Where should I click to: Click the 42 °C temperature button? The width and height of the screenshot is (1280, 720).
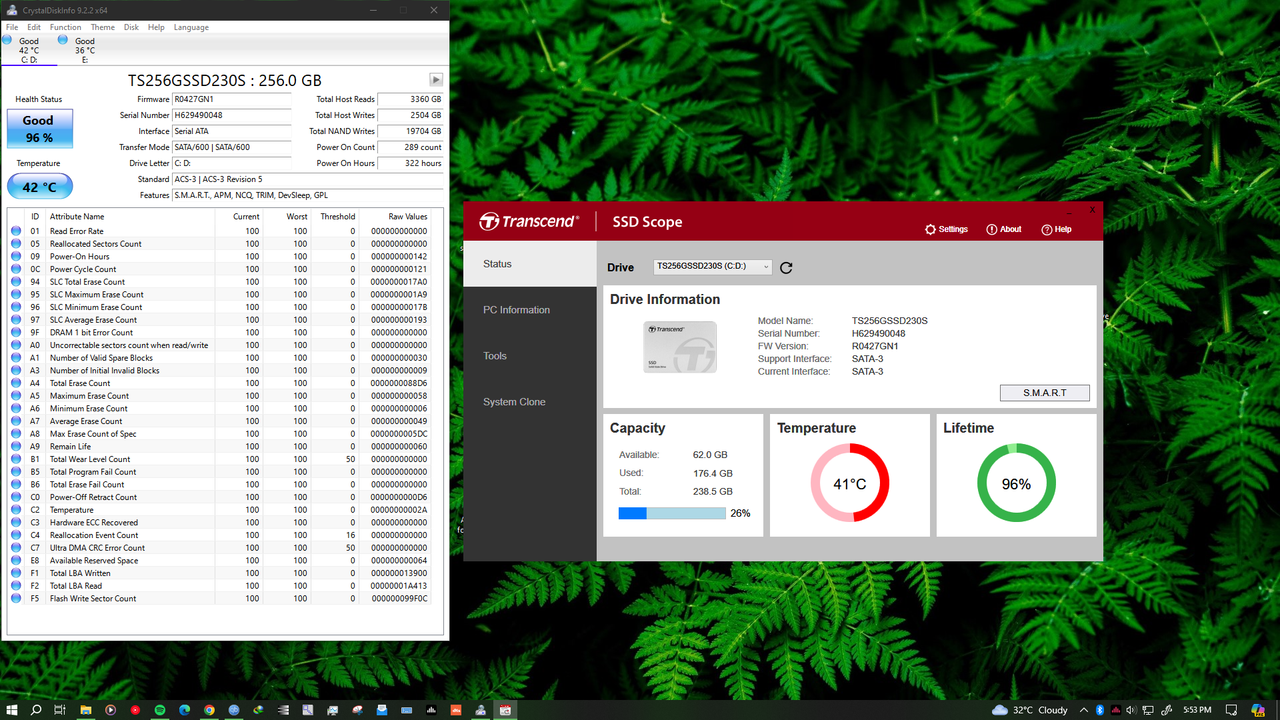click(x=39, y=187)
